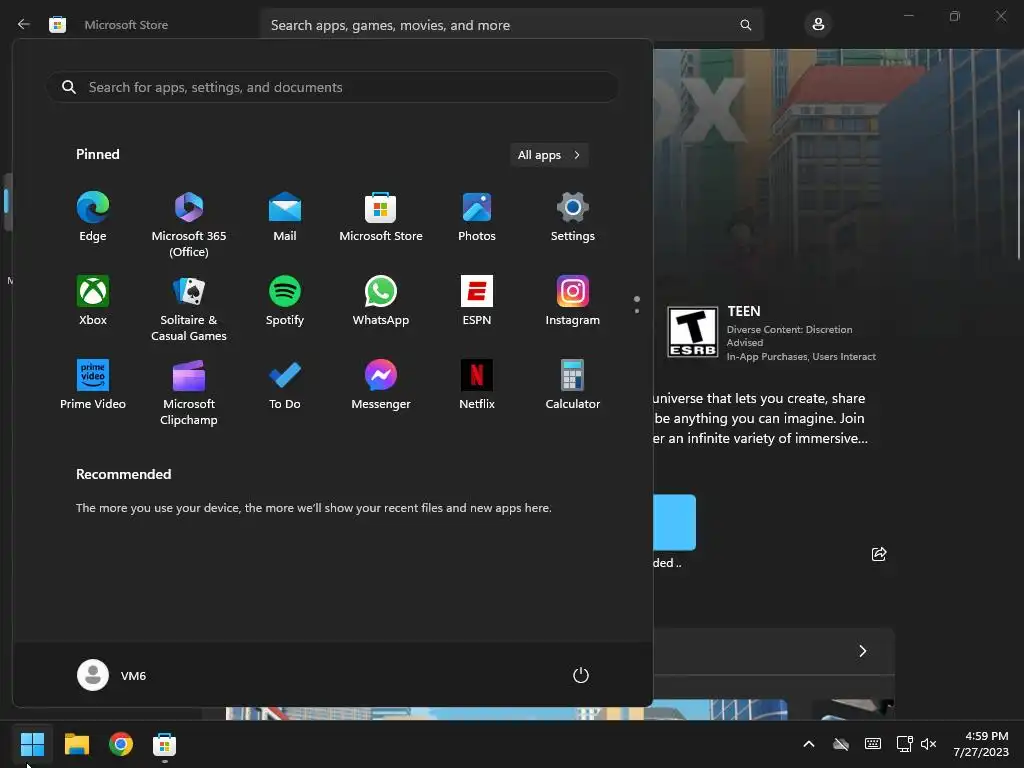Launch the To Do app
Screen dimensions: 1024x768
(x=285, y=385)
